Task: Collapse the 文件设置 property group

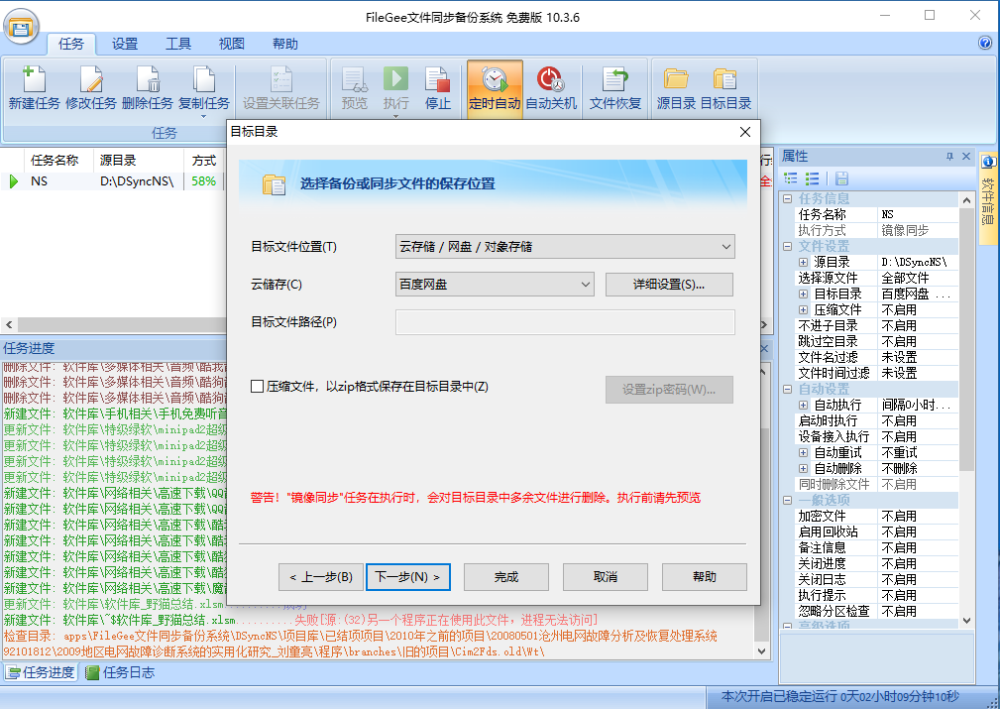Action: click(x=788, y=246)
